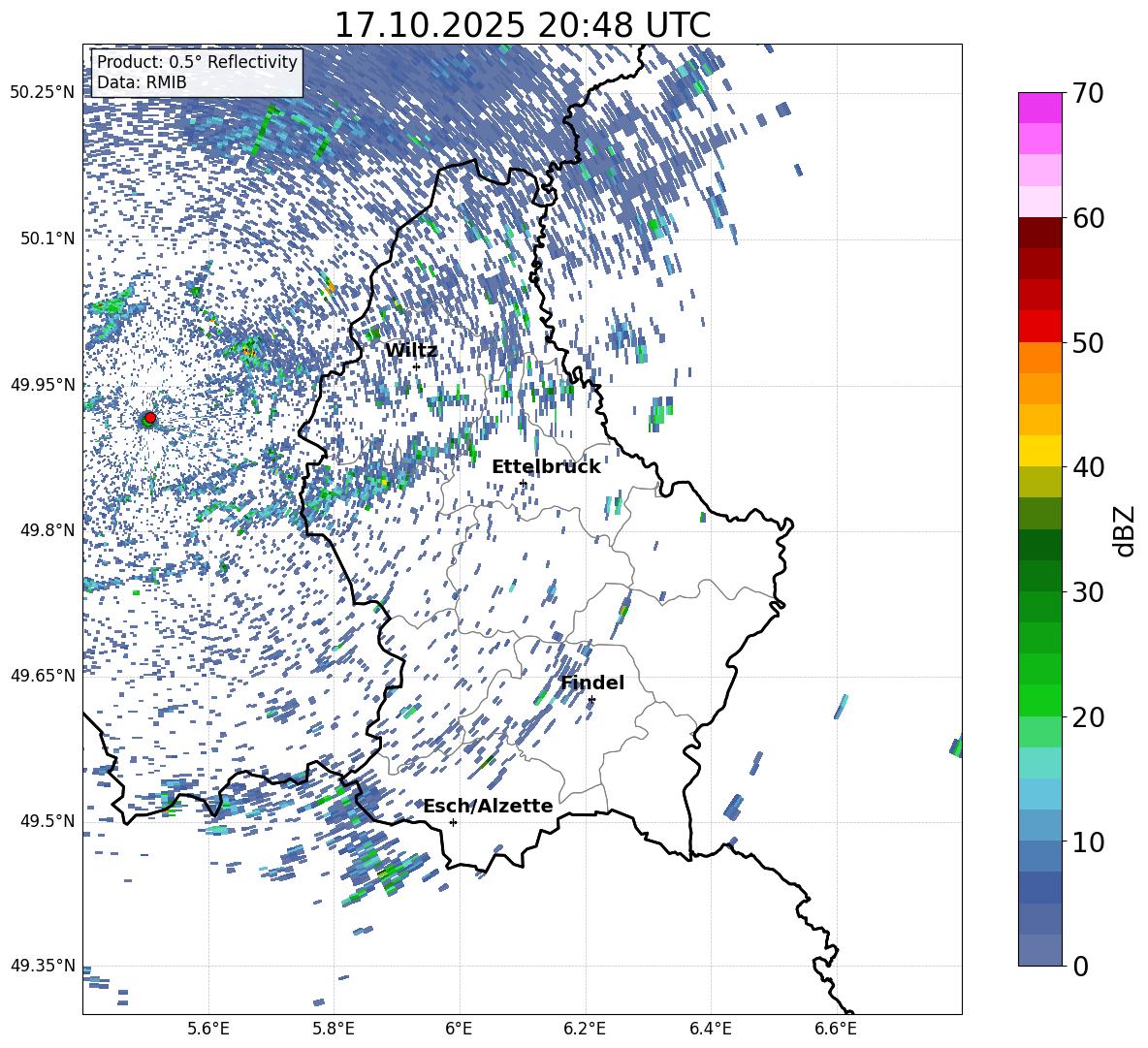Click the bright red 50 dBZ colorbar segment
This screenshot has height=1048, width=1148.
(1039, 327)
